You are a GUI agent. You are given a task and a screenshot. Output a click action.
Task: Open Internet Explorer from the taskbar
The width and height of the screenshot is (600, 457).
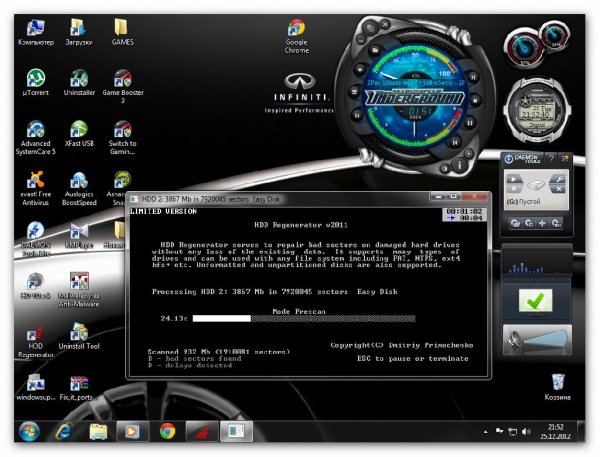[64, 431]
